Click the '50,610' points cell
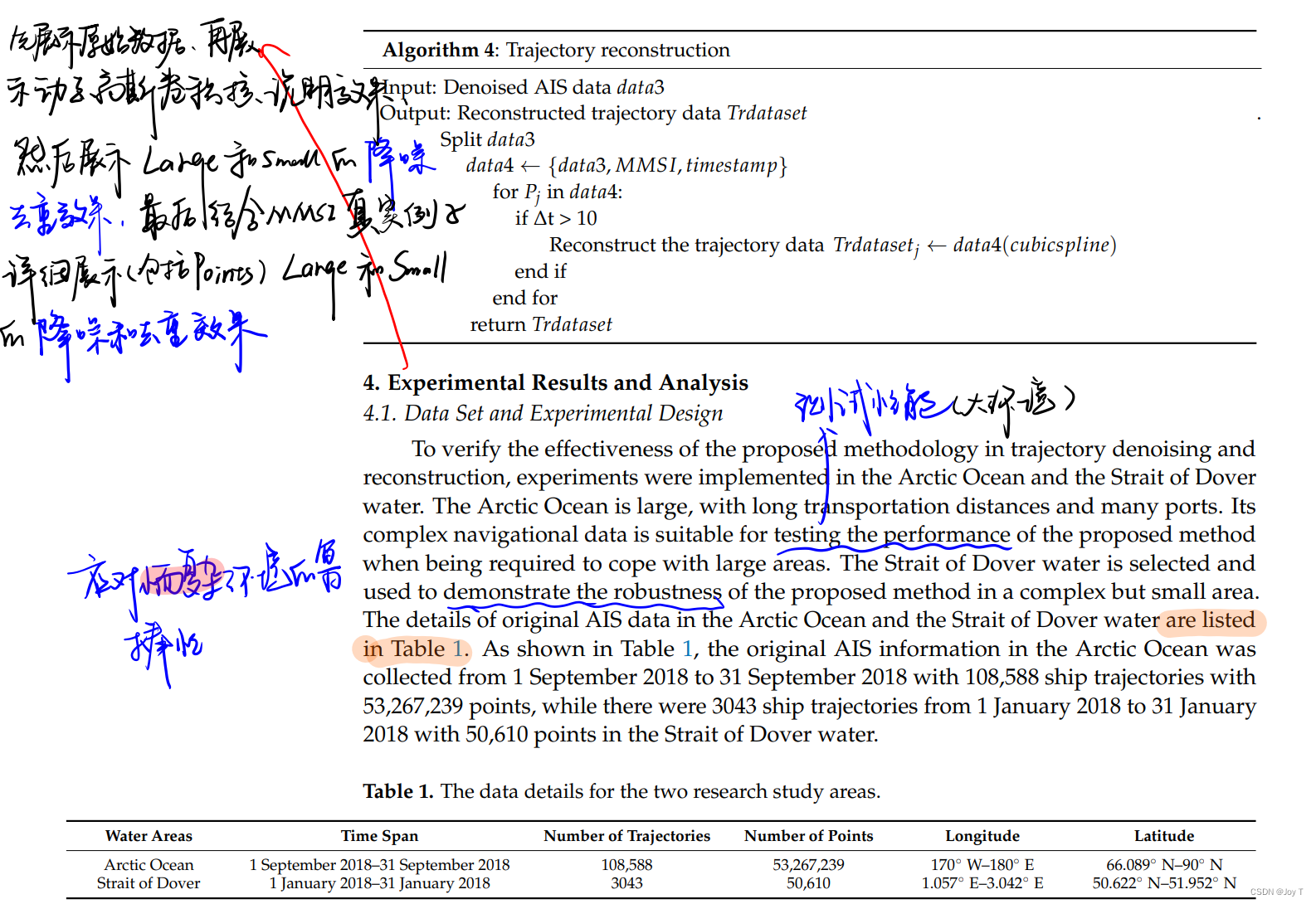 [809, 883]
